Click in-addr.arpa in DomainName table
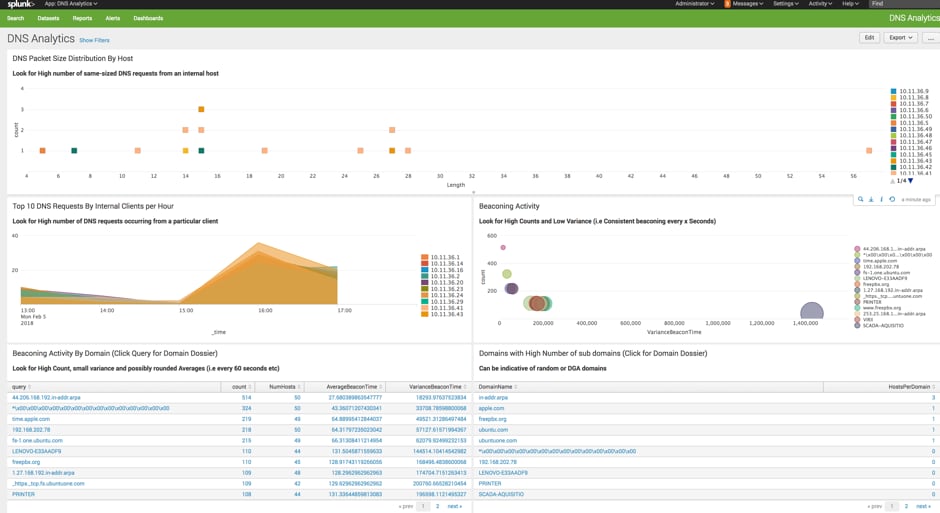940x513 pixels. coord(493,397)
